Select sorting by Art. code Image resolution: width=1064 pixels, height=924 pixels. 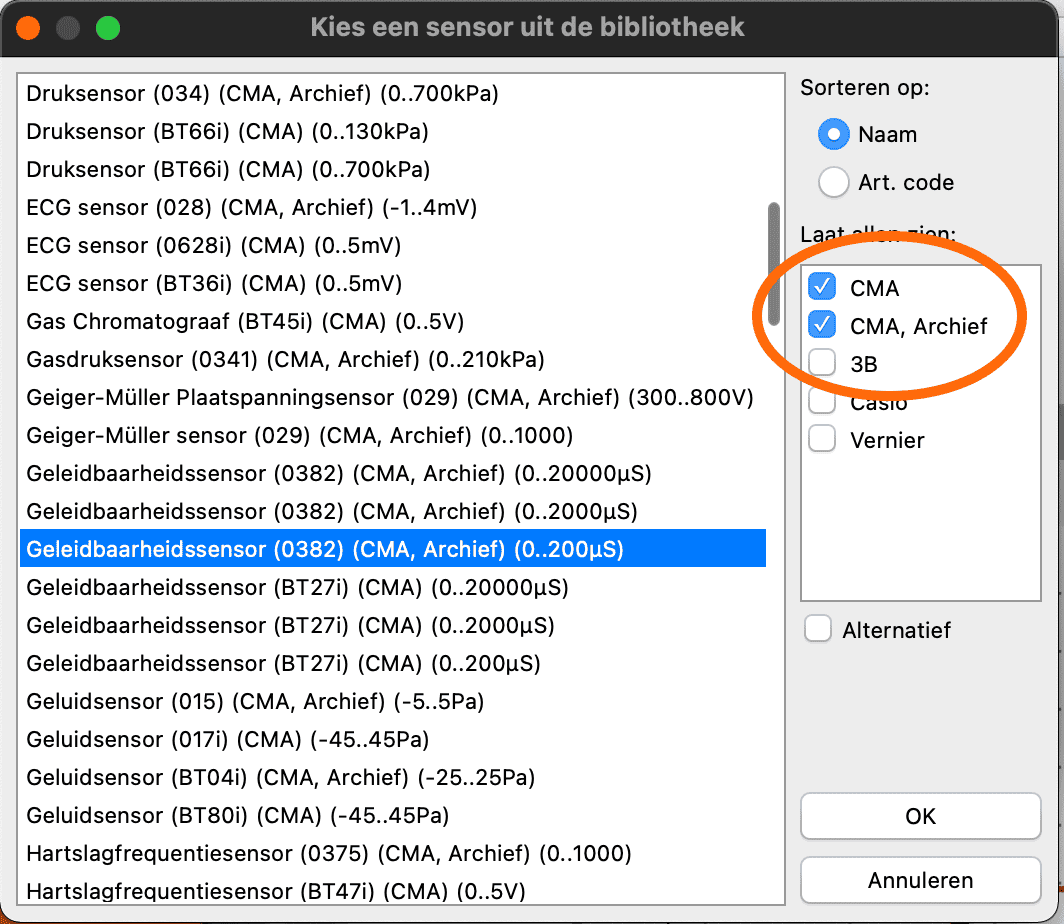tap(833, 182)
